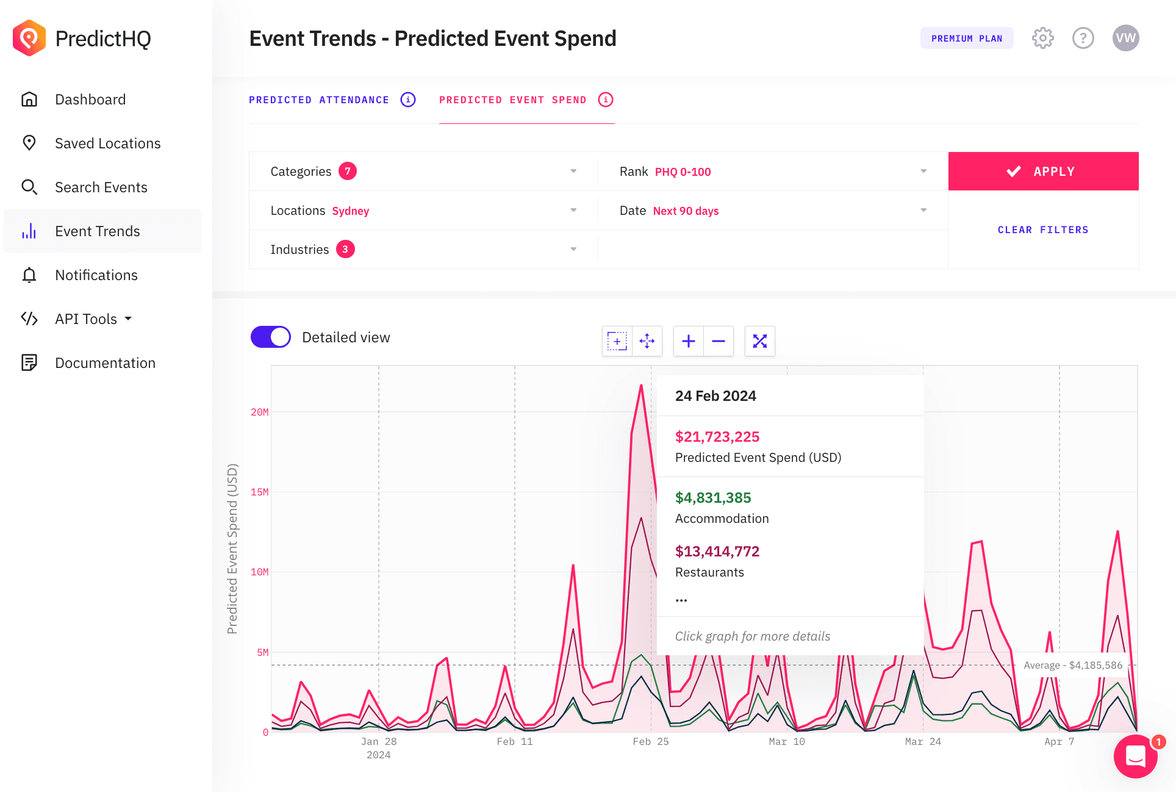
Task: Select the box zoom tool above the chart
Action: pos(617,341)
